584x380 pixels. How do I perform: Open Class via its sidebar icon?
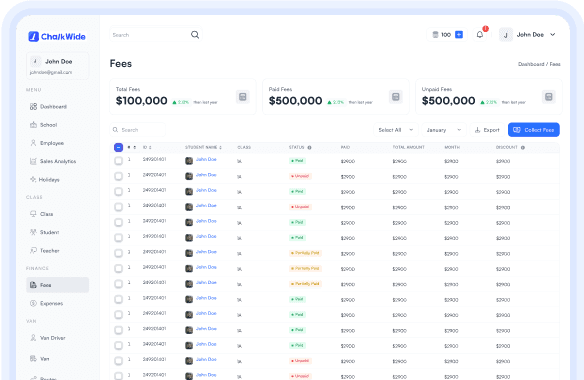pos(33,214)
